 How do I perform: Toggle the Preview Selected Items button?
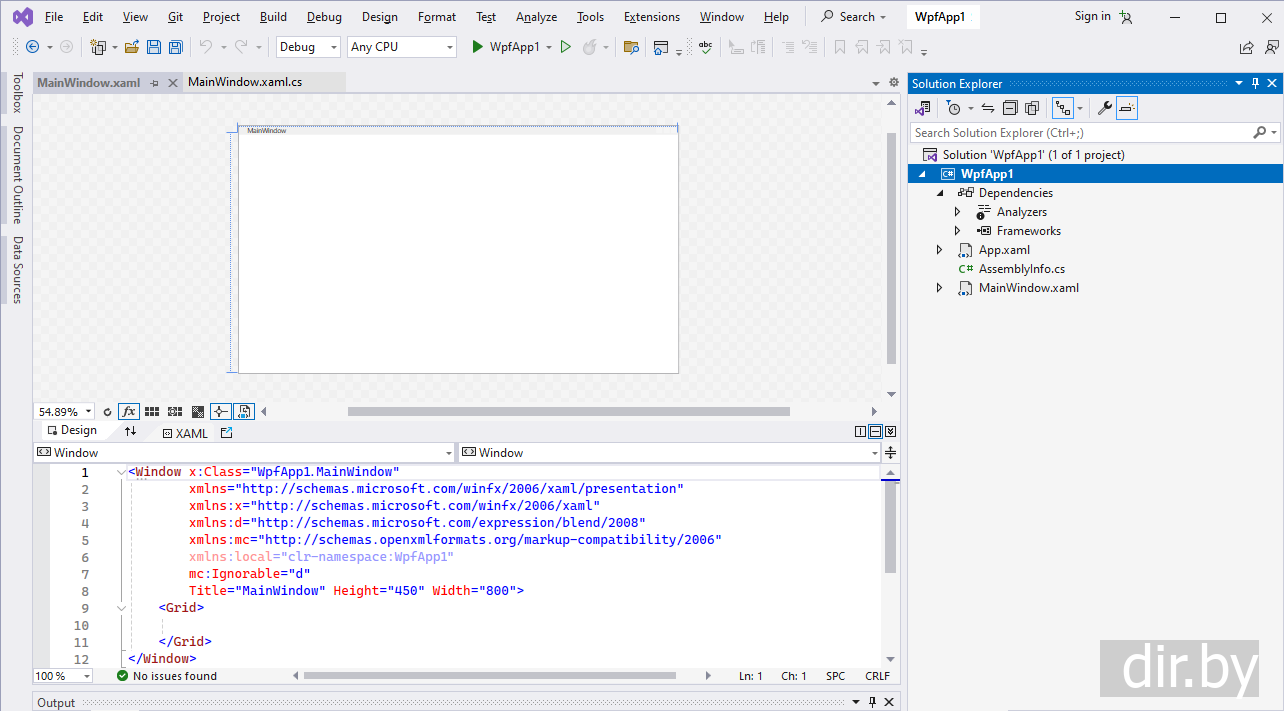(1127, 108)
